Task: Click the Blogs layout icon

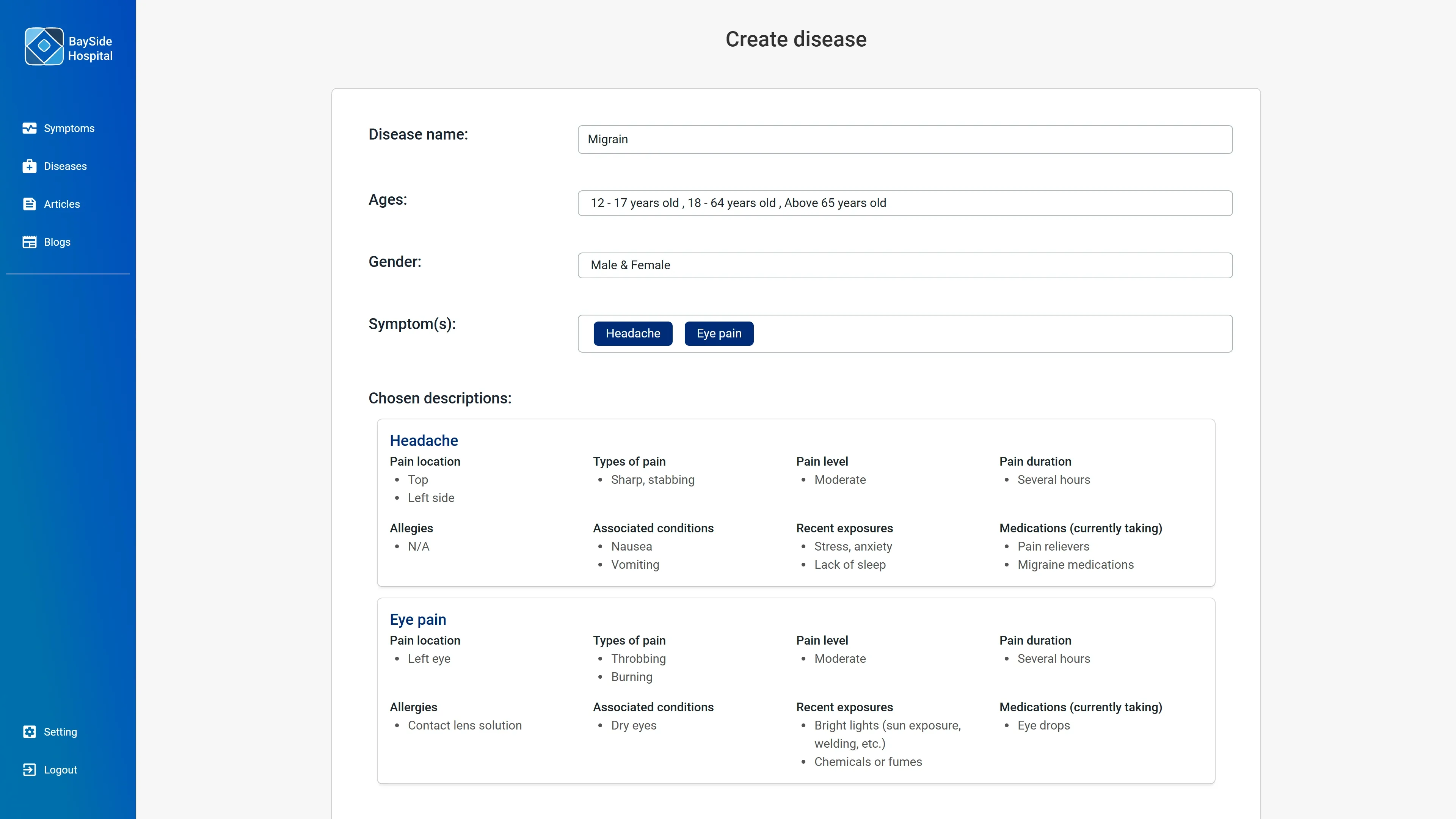Action: [30, 242]
